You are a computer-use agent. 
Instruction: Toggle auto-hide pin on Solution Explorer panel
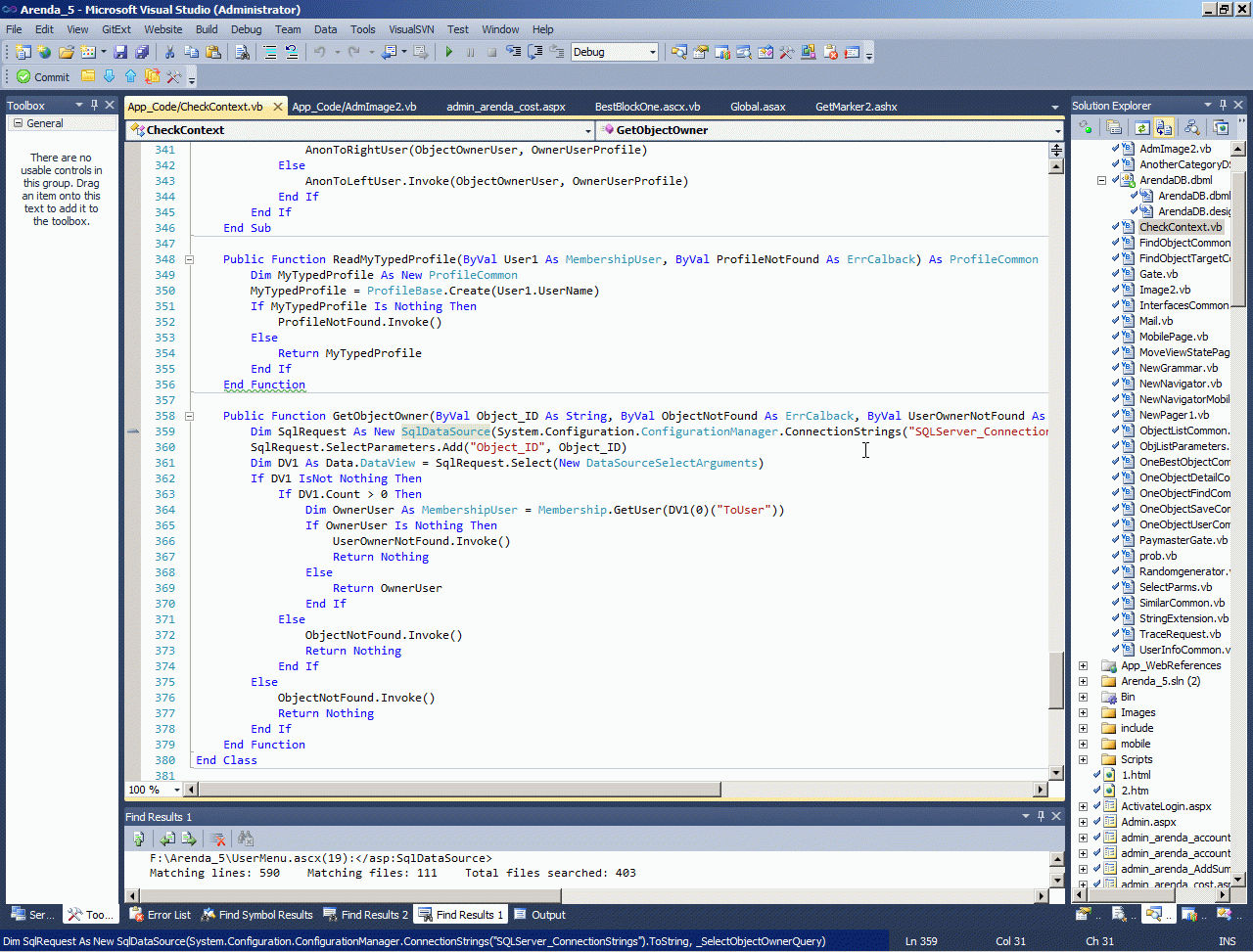[1223, 105]
